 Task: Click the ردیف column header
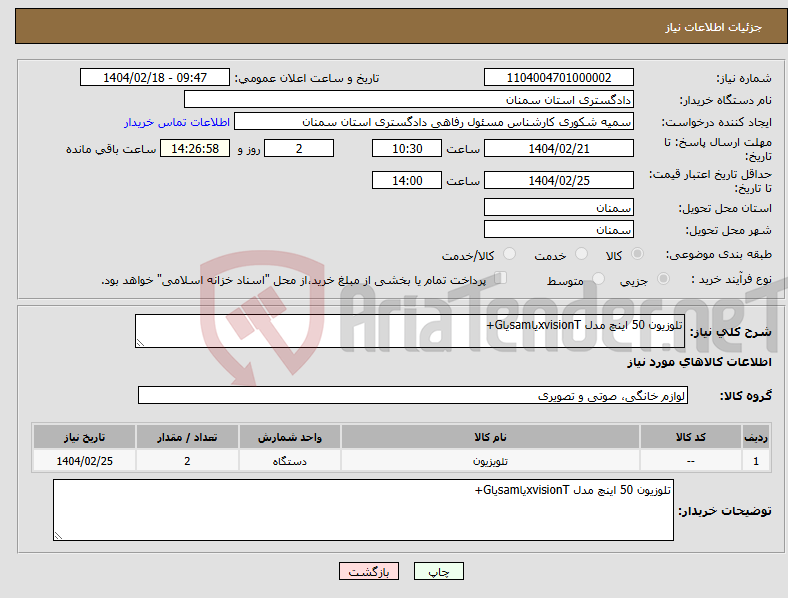click(x=756, y=437)
